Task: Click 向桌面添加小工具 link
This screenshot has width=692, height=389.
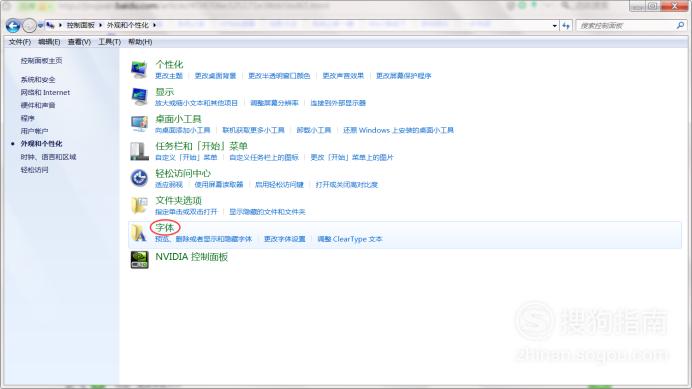Action: (x=183, y=130)
